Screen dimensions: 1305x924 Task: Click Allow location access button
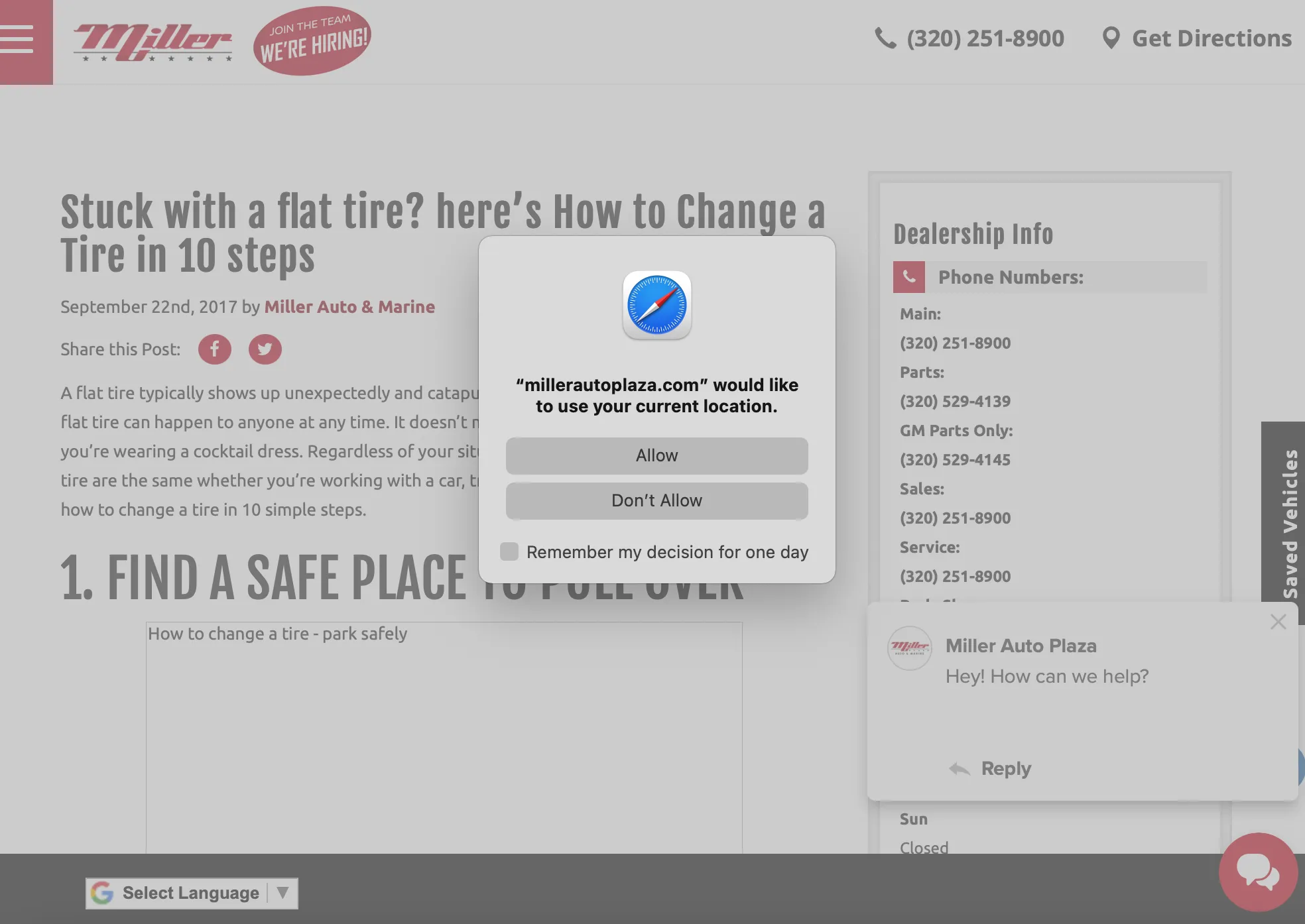pos(657,455)
